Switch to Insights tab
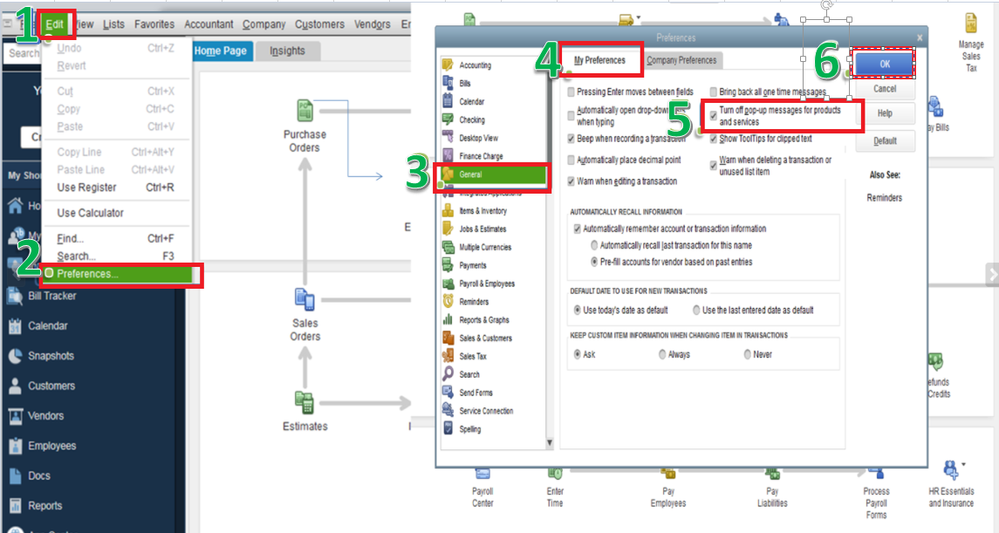 287,51
